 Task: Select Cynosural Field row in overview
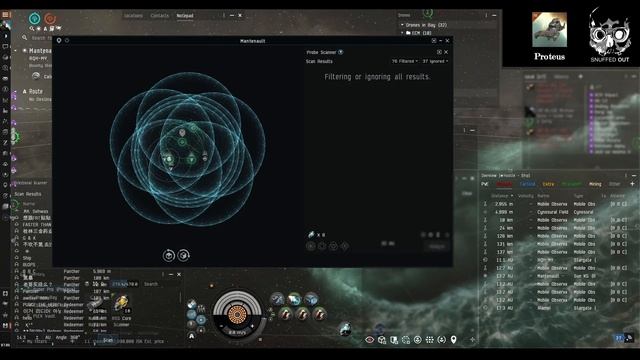(x=558, y=212)
